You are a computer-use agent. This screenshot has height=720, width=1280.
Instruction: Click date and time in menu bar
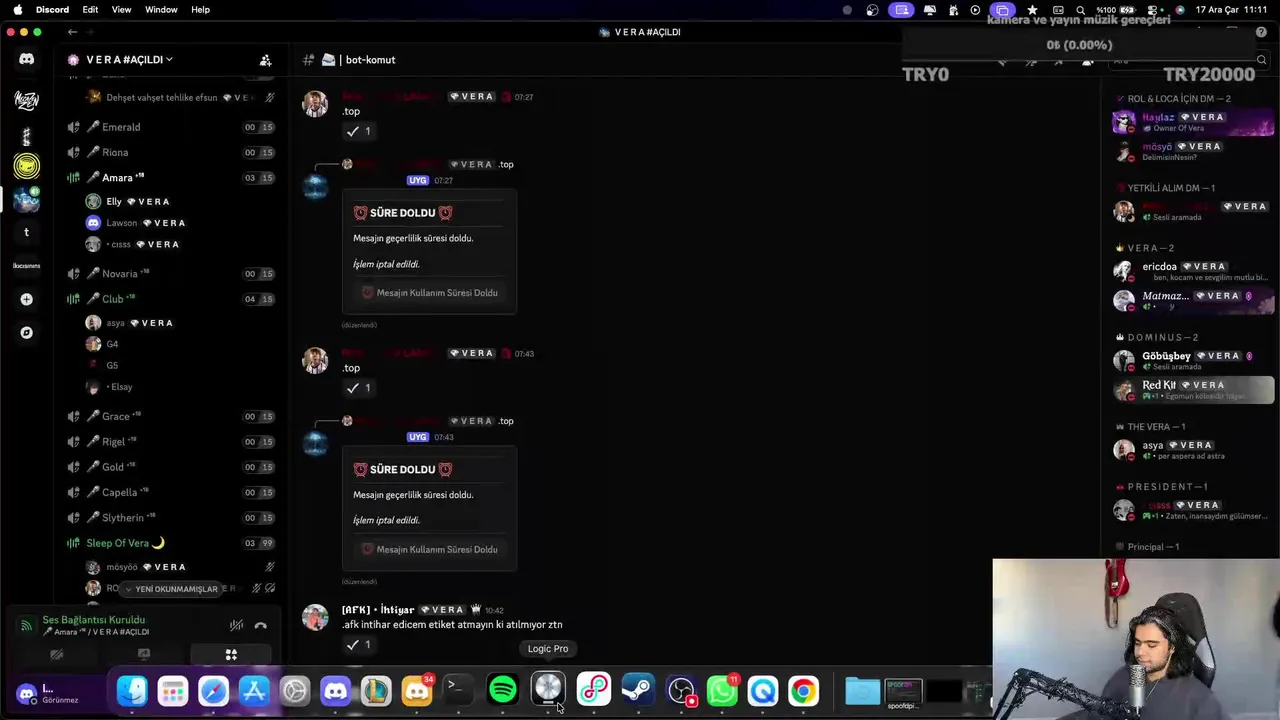(x=1231, y=10)
